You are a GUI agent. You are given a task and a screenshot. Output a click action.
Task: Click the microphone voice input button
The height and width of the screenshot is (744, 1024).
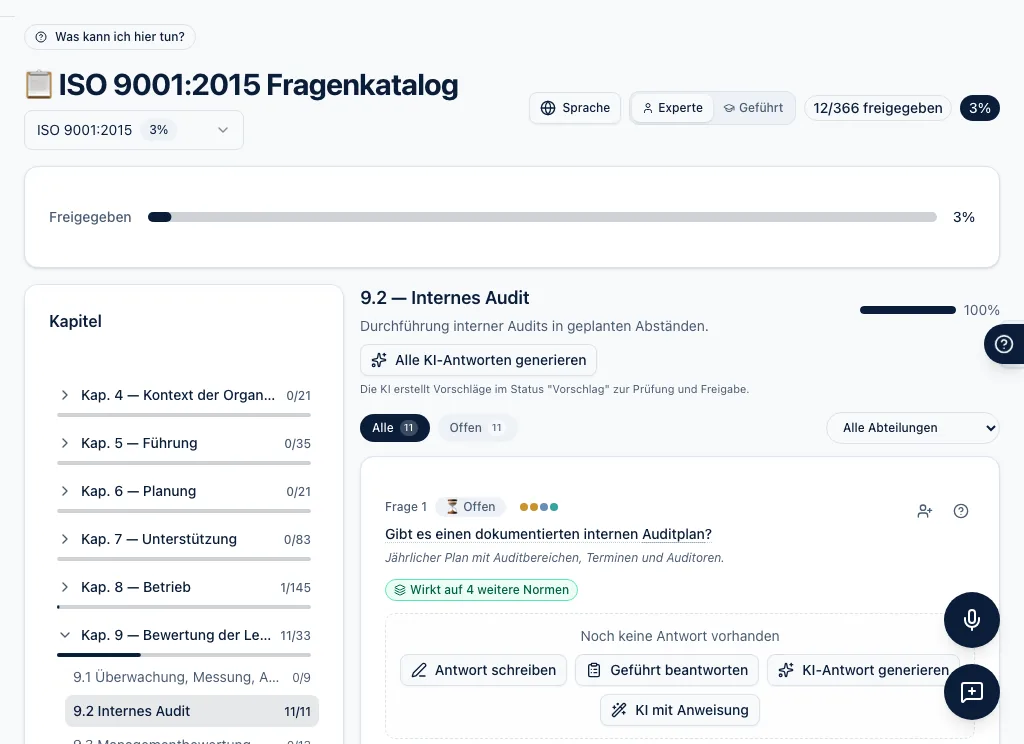[971, 619]
